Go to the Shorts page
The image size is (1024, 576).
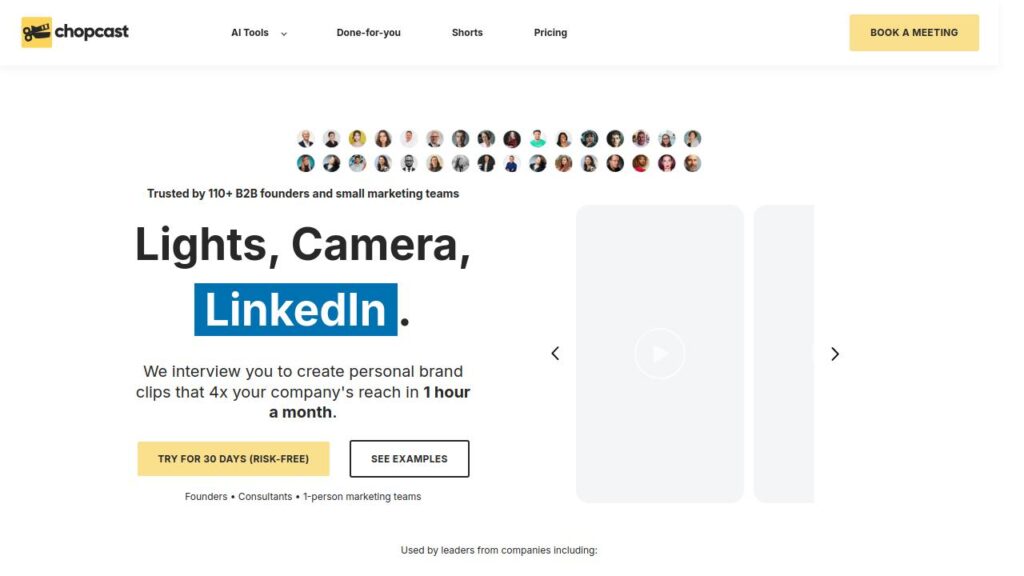pos(467,33)
